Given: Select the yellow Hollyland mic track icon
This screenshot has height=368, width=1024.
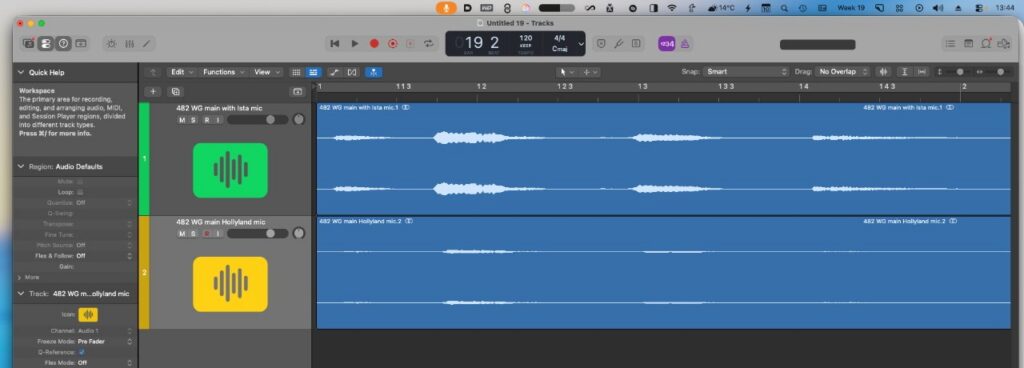Looking at the screenshot, I should (x=230, y=284).
